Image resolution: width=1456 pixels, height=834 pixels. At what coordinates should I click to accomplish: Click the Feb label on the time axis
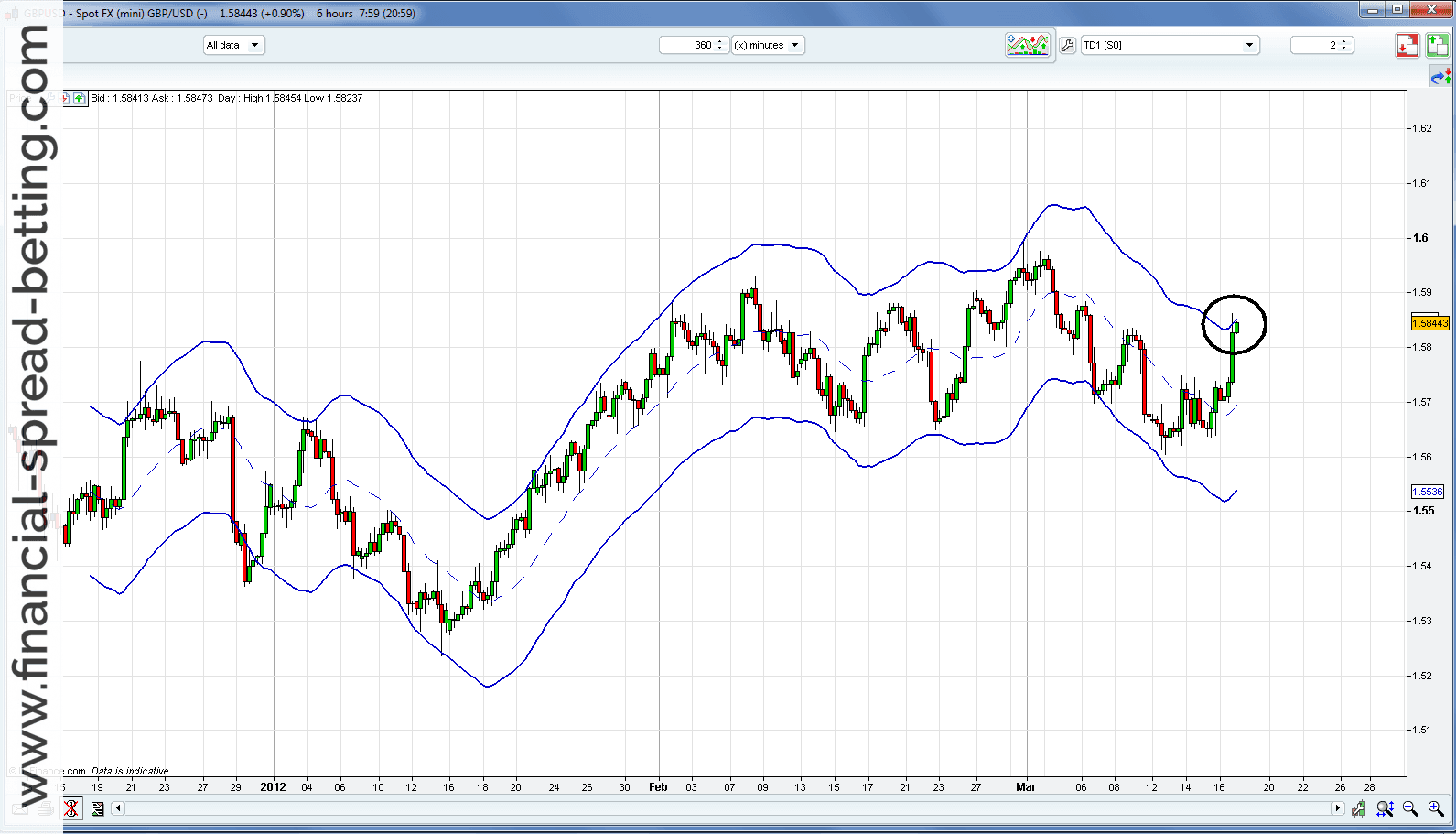[658, 786]
